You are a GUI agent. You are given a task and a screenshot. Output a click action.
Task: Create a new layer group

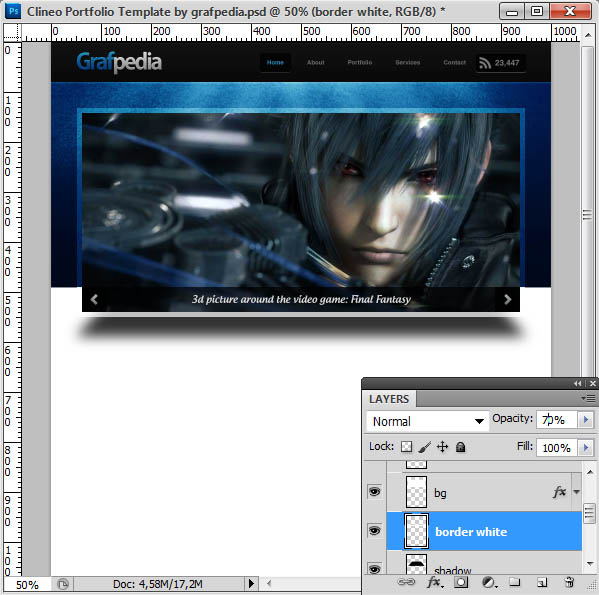[x=515, y=582]
